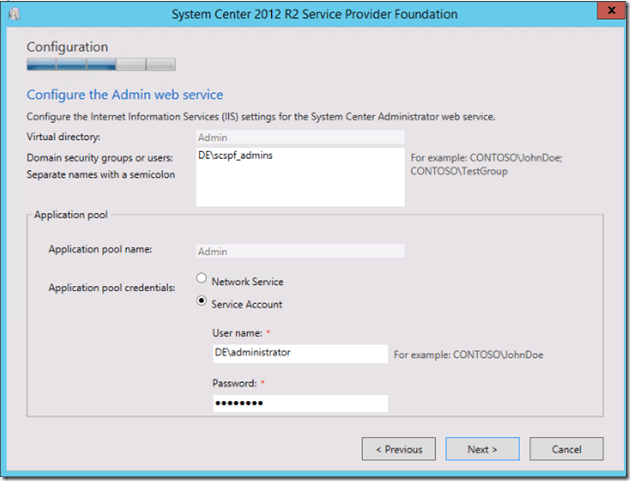
Task: Cancel the installation wizard
Action: coord(566,449)
